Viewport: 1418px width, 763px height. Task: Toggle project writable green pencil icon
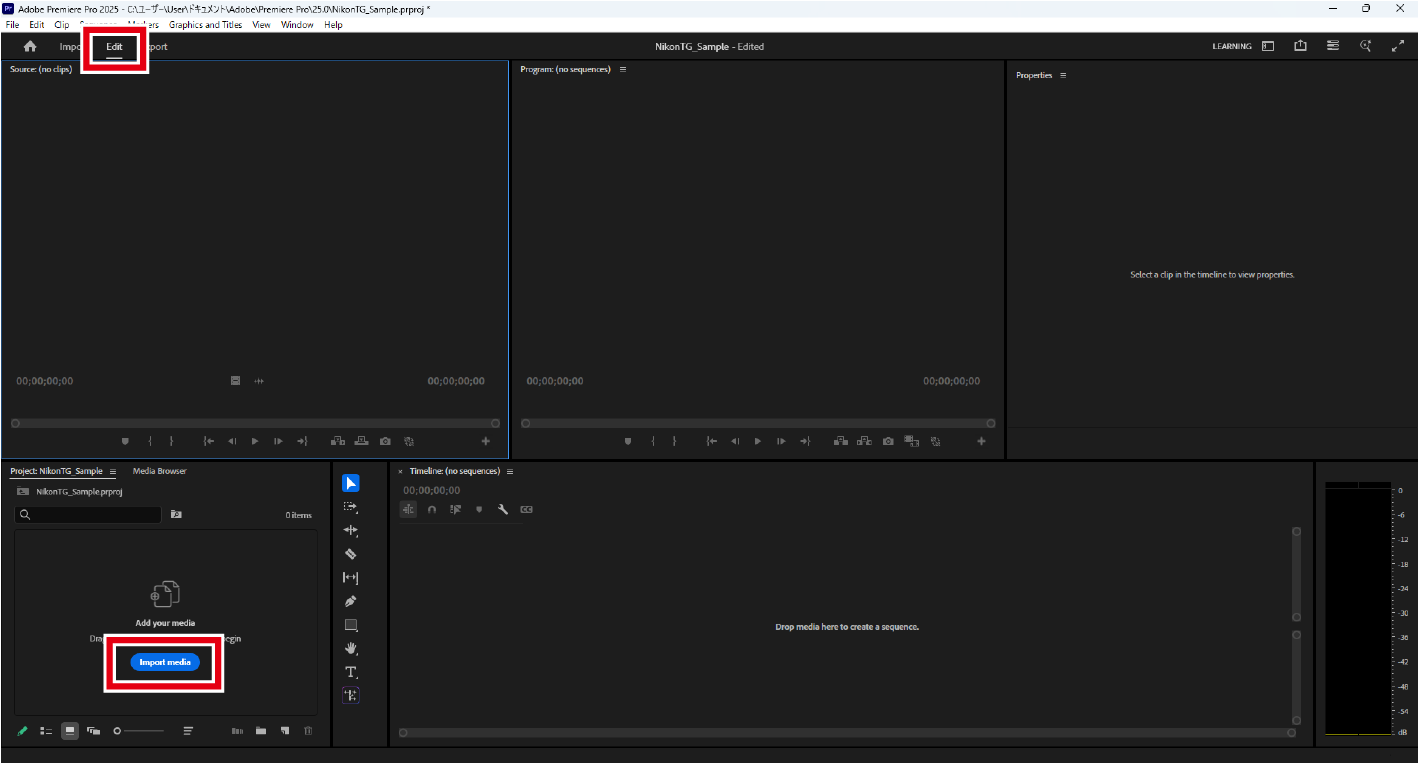tap(23, 731)
